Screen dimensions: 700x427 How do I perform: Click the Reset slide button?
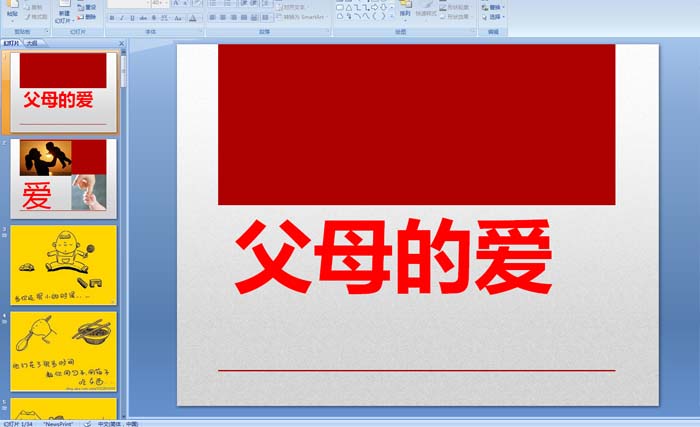[87, 7]
